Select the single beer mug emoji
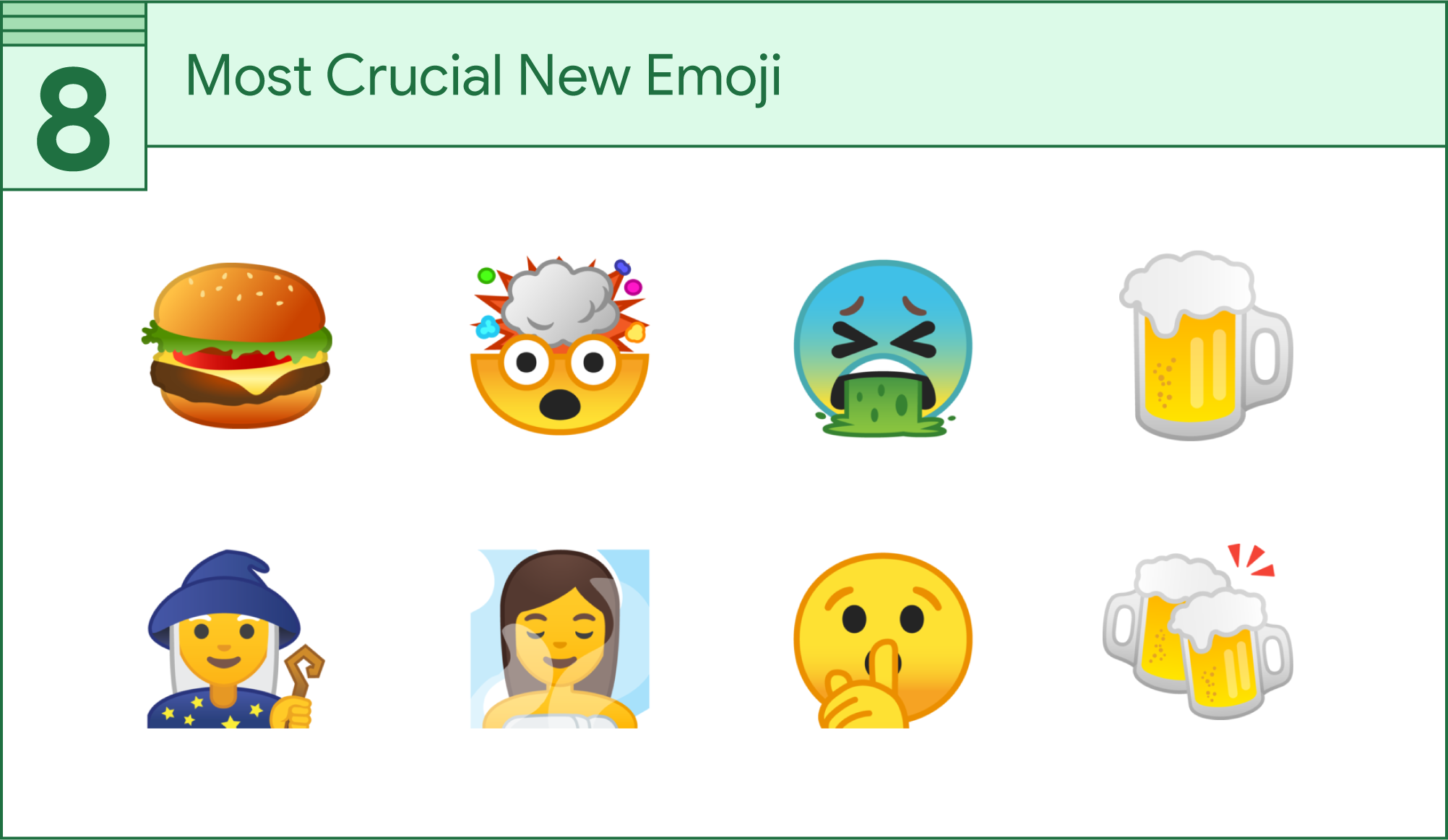This screenshot has width=1448, height=840. tap(1205, 345)
